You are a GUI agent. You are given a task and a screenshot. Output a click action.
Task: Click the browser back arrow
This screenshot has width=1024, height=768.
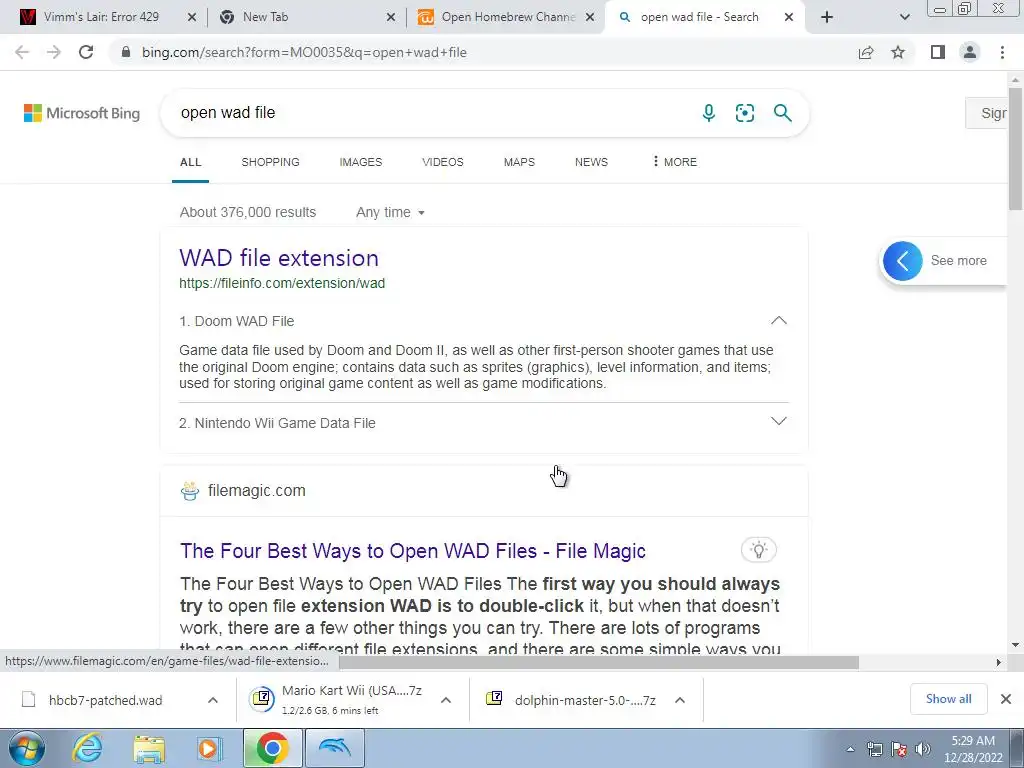(x=22, y=52)
